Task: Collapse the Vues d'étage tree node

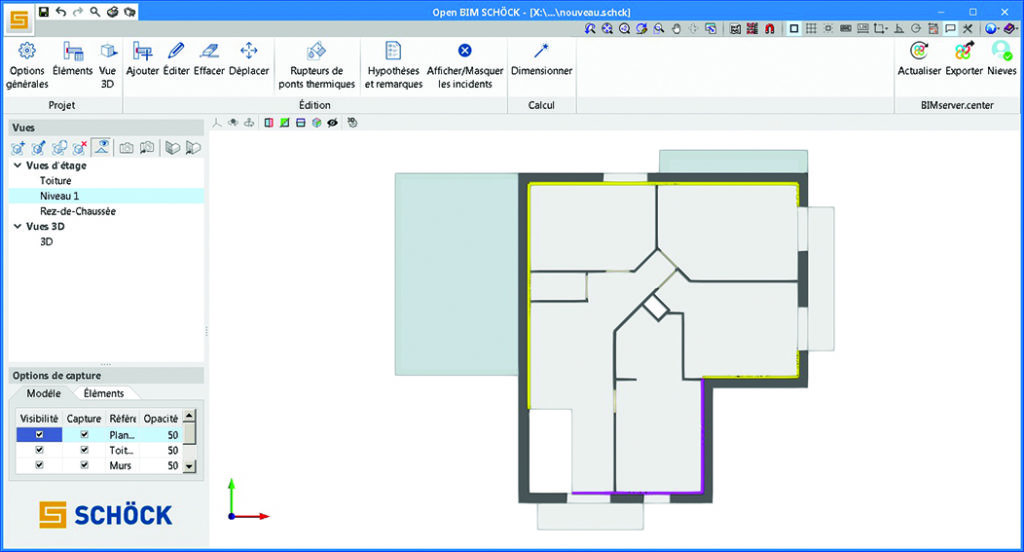Action: coord(18,166)
